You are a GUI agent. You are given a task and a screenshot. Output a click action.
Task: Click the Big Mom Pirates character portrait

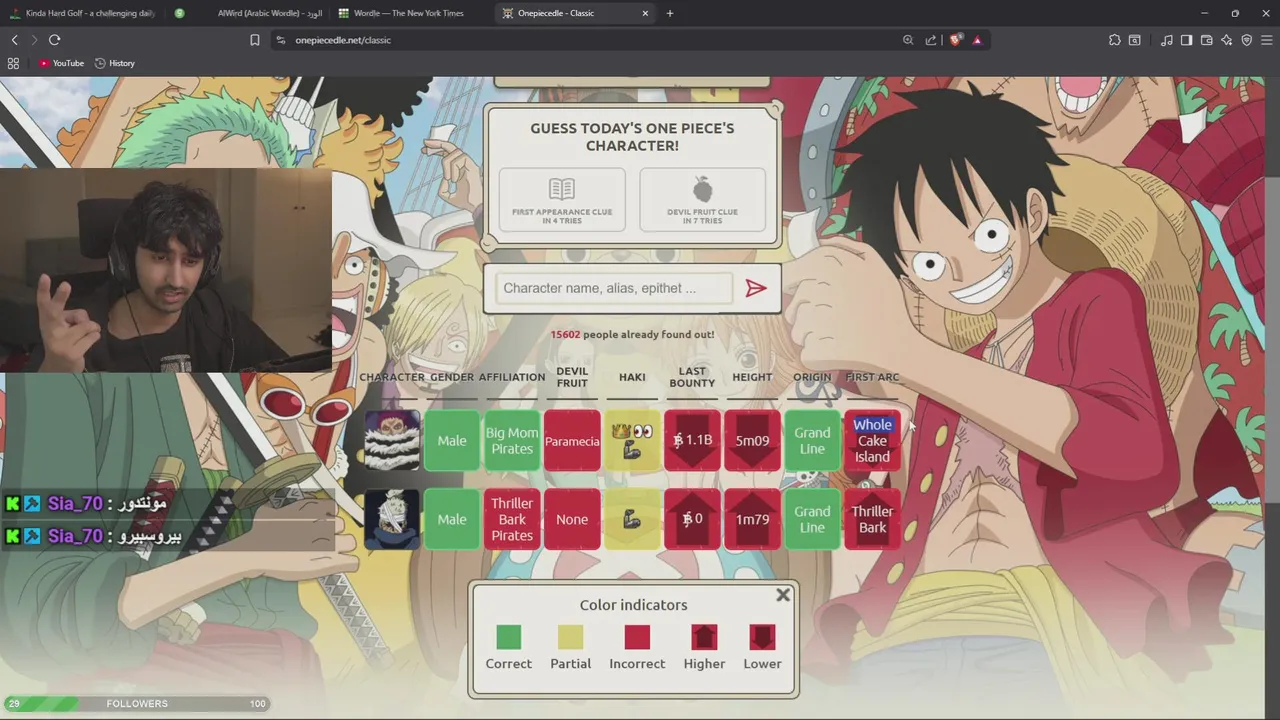tap(392, 441)
